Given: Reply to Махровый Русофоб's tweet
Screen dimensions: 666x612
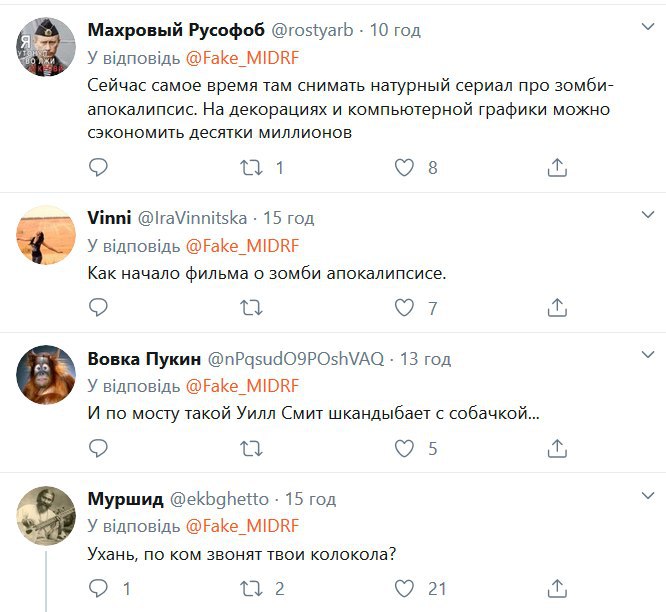Looking at the screenshot, I should pyautogui.click(x=97, y=168).
